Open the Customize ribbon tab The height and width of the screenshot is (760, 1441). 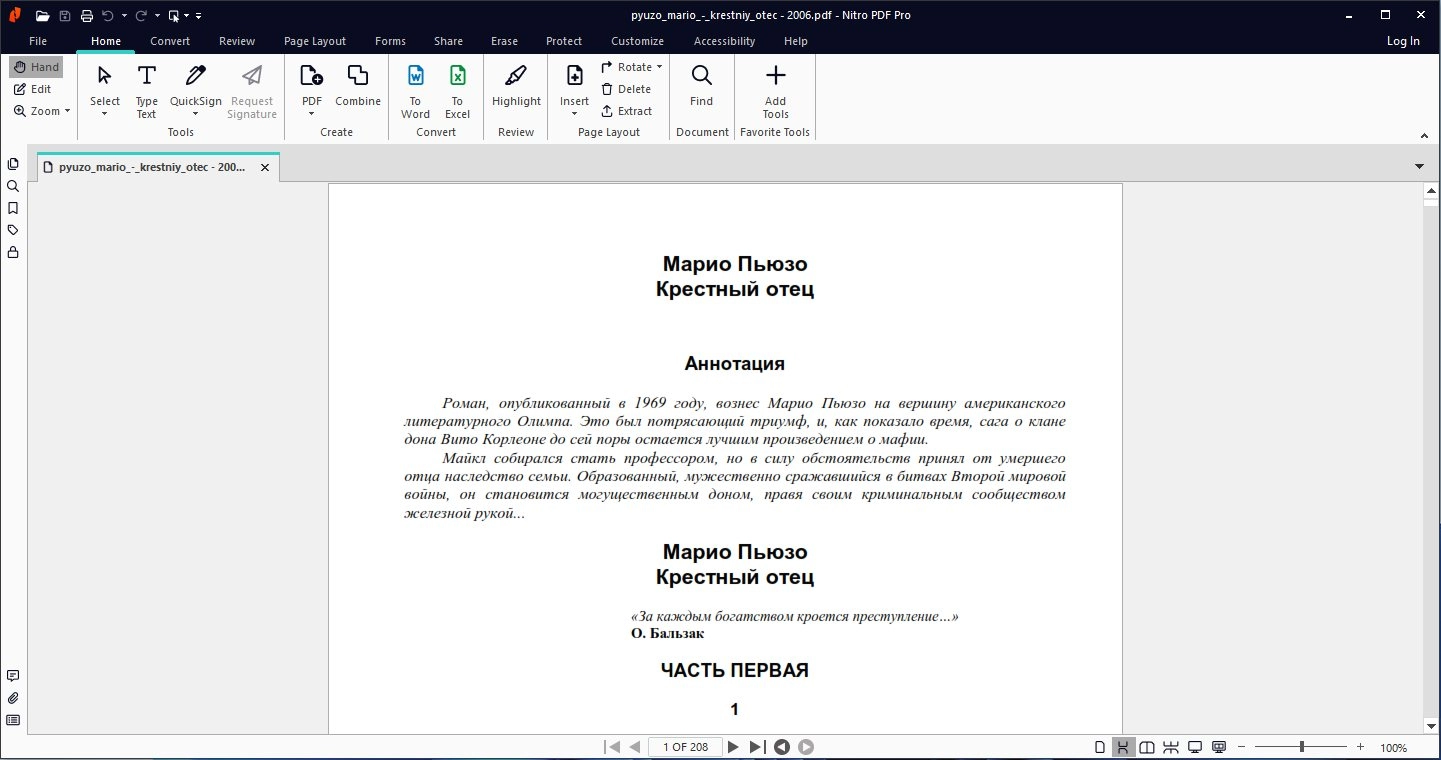coord(638,41)
